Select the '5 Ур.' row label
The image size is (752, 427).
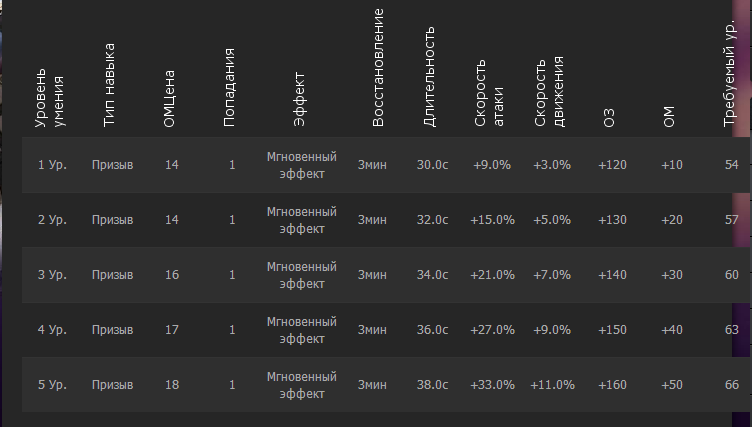[x=52, y=384]
